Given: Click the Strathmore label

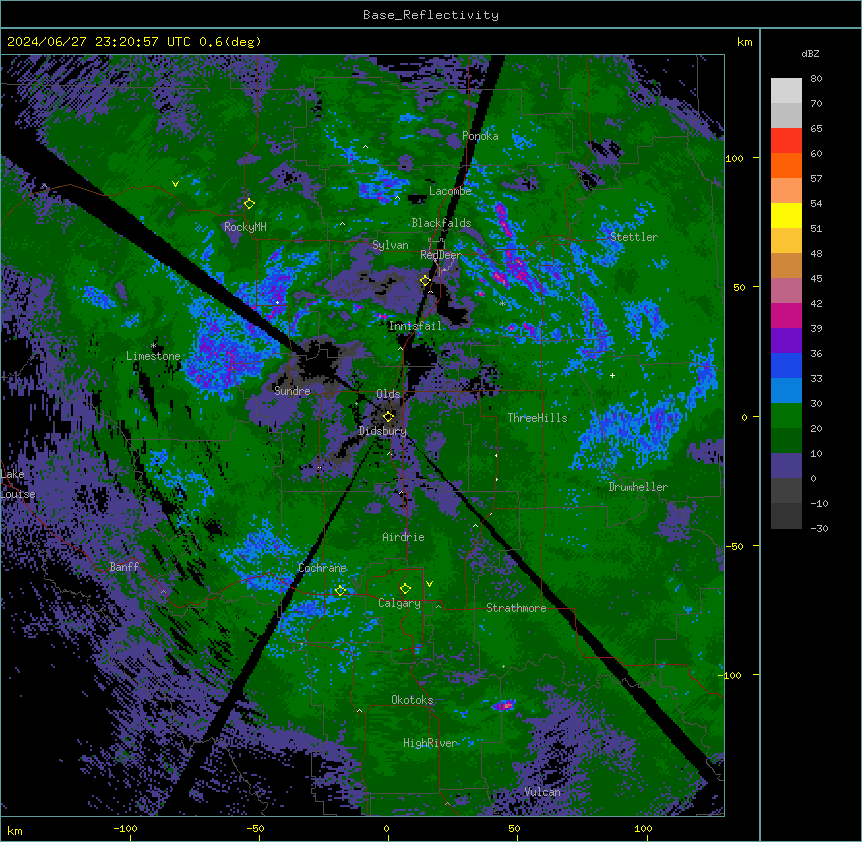Looking at the screenshot, I should [x=516, y=608].
